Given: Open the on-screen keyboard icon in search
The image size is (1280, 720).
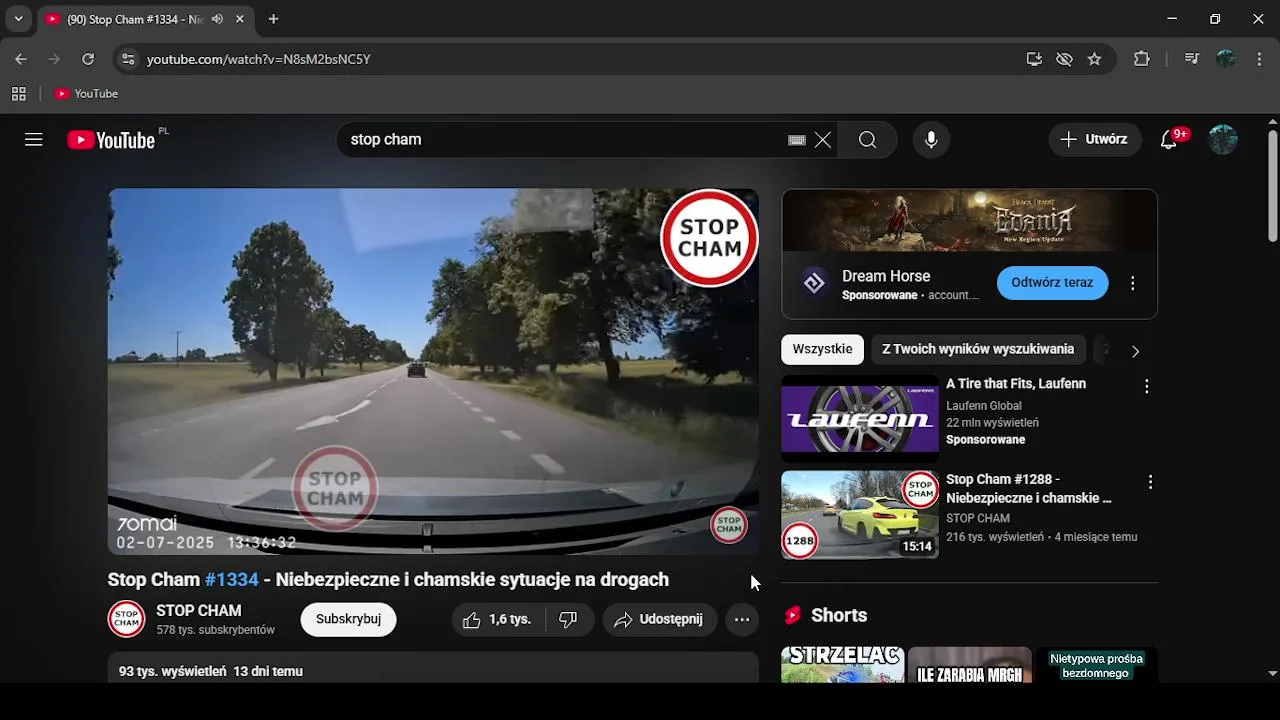Looking at the screenshot, I should (797, 140).
